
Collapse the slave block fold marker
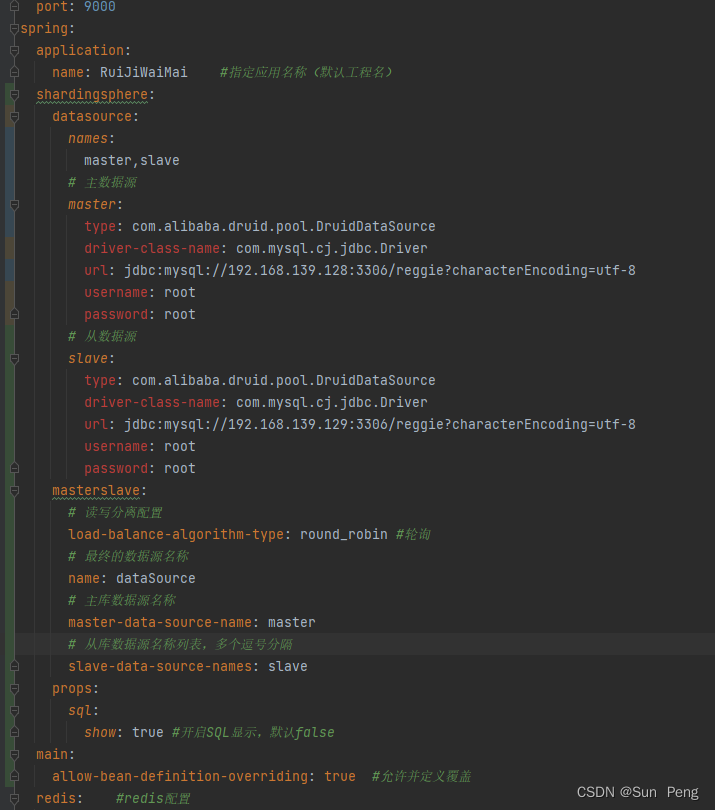click(14, 359)
